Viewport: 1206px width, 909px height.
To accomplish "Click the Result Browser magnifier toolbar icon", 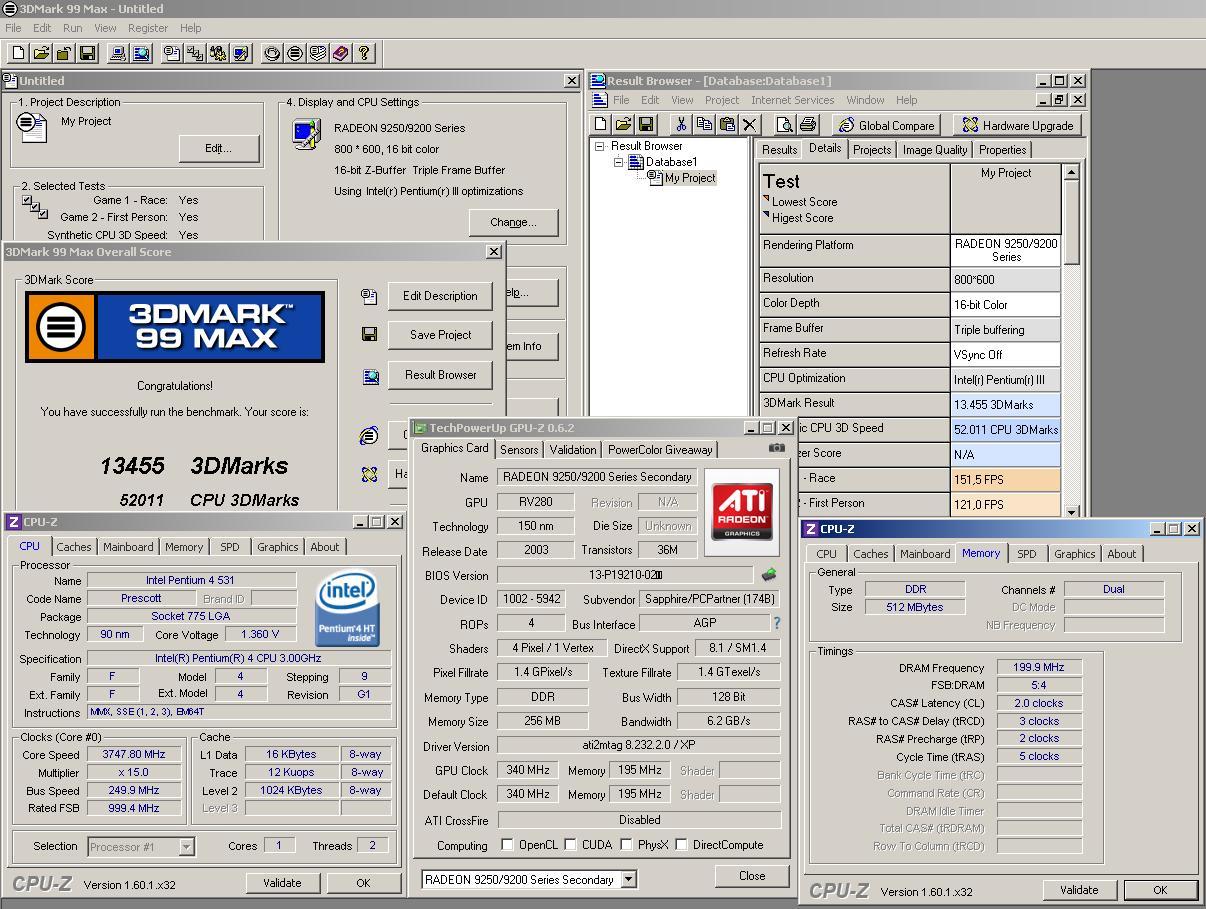I will click(141, 53).
